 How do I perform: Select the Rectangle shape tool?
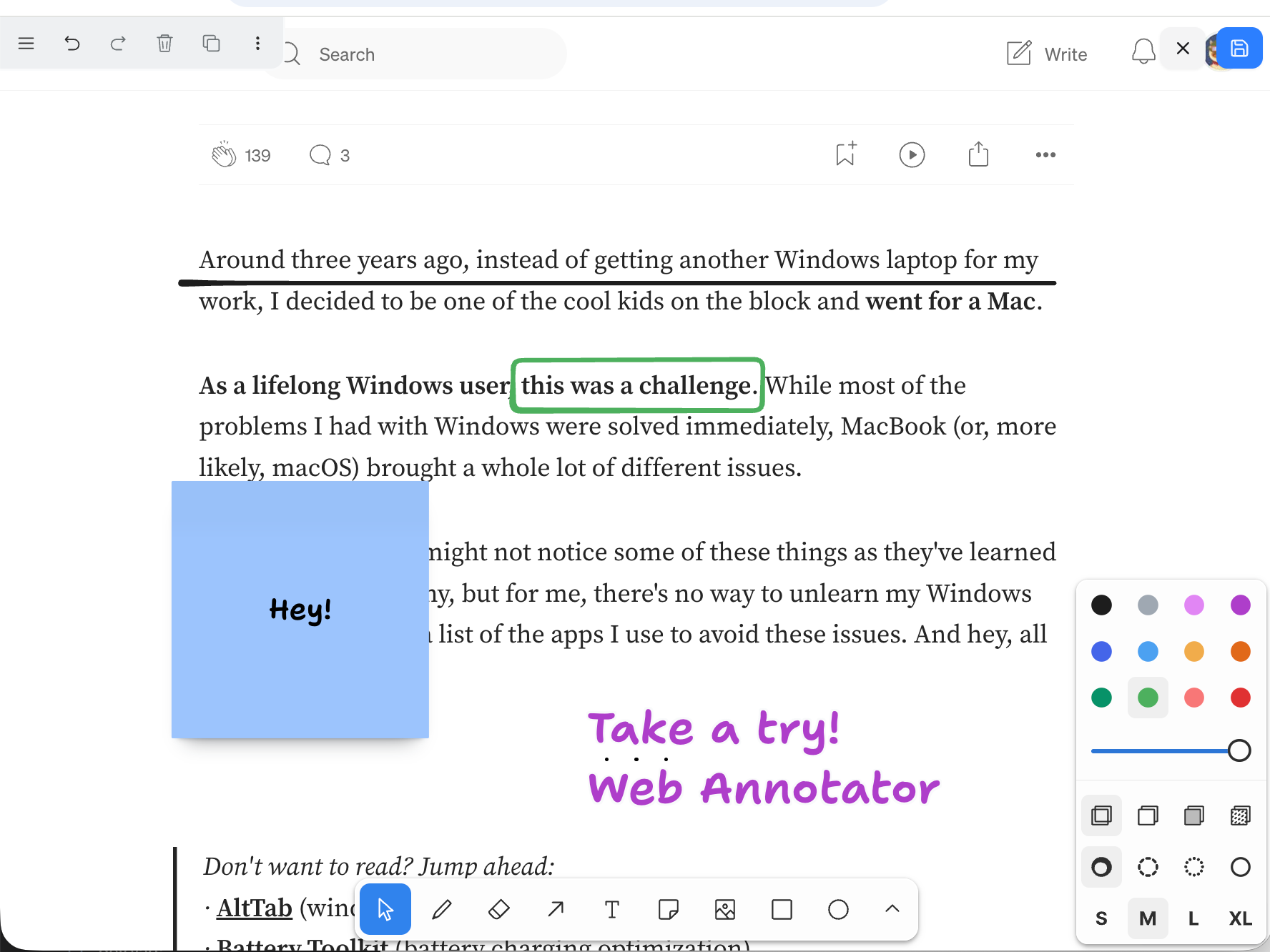coord(781,909)
